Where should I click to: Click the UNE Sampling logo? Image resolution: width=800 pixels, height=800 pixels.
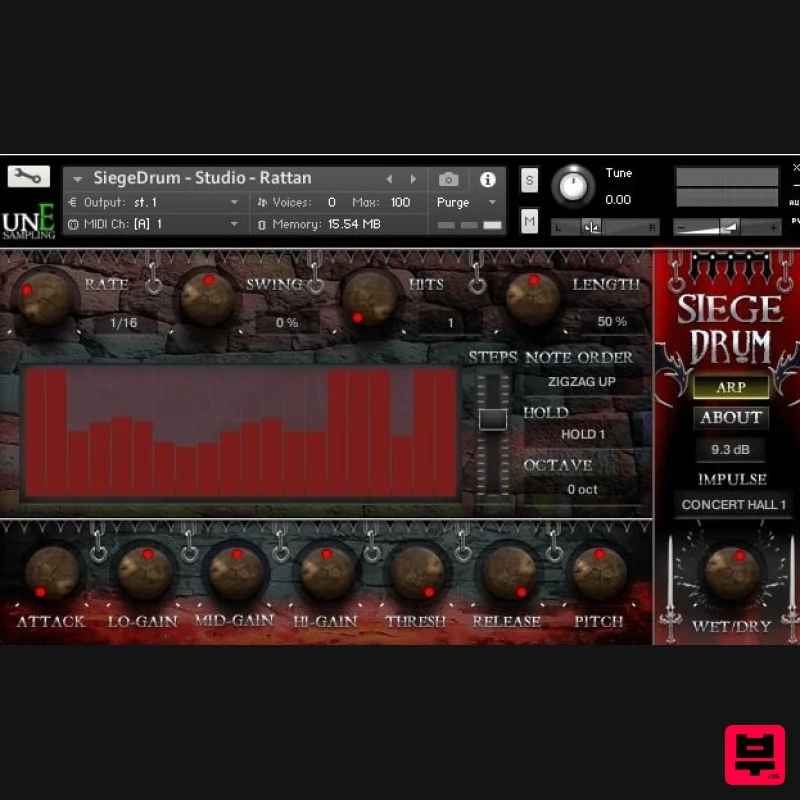click(29, 222)
